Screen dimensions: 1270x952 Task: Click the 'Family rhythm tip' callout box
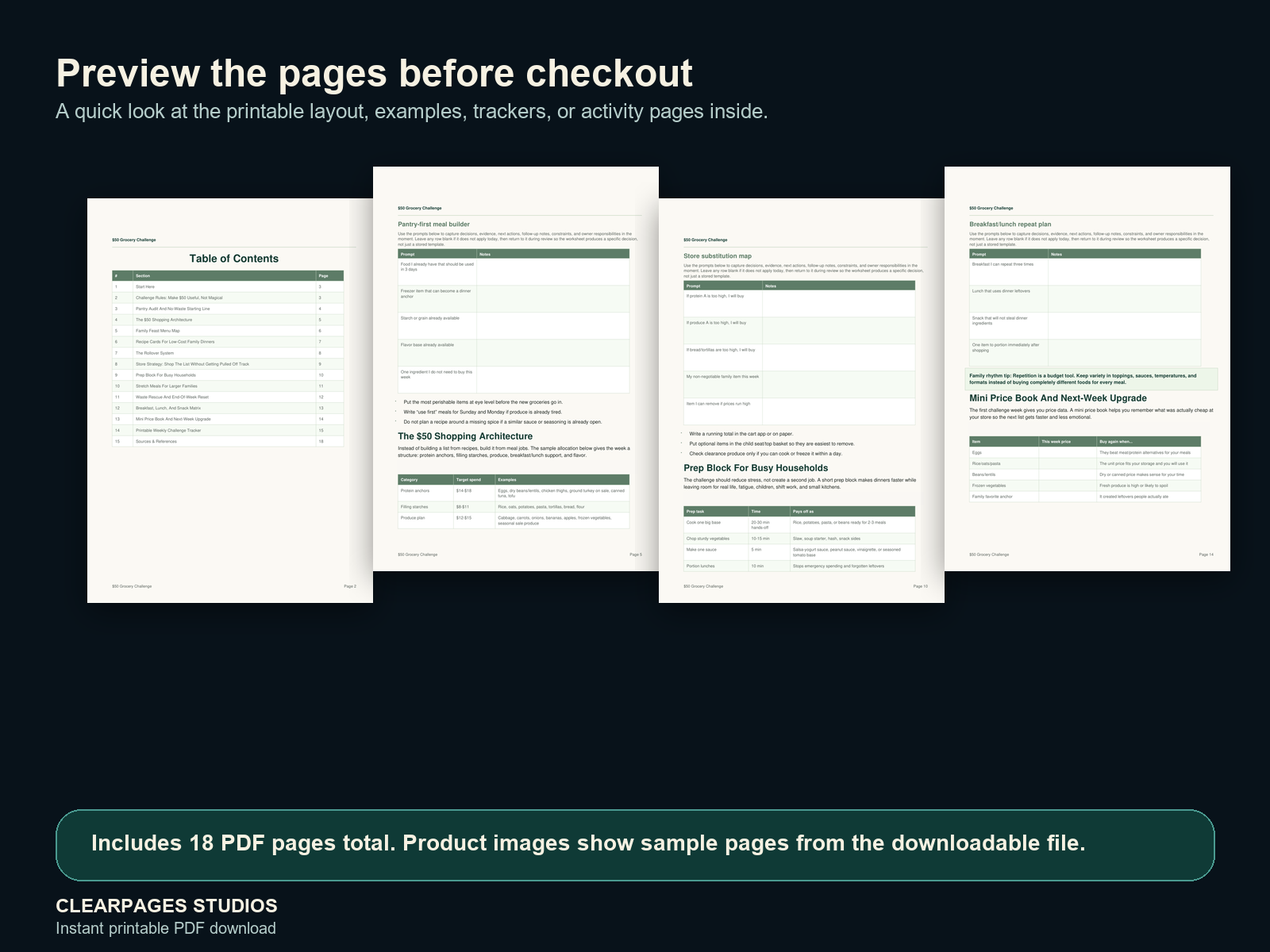click(1091, 379)
